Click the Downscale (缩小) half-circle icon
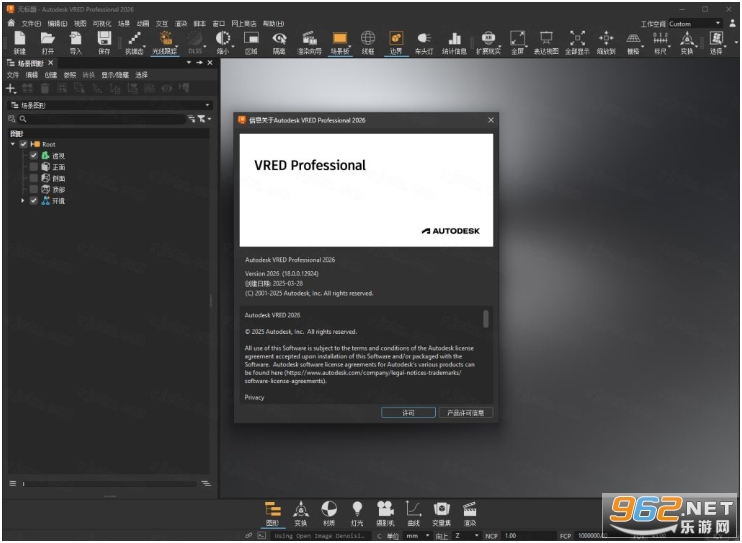The height and width of the screenshot is (543, 742). click(x=223, y=39)
